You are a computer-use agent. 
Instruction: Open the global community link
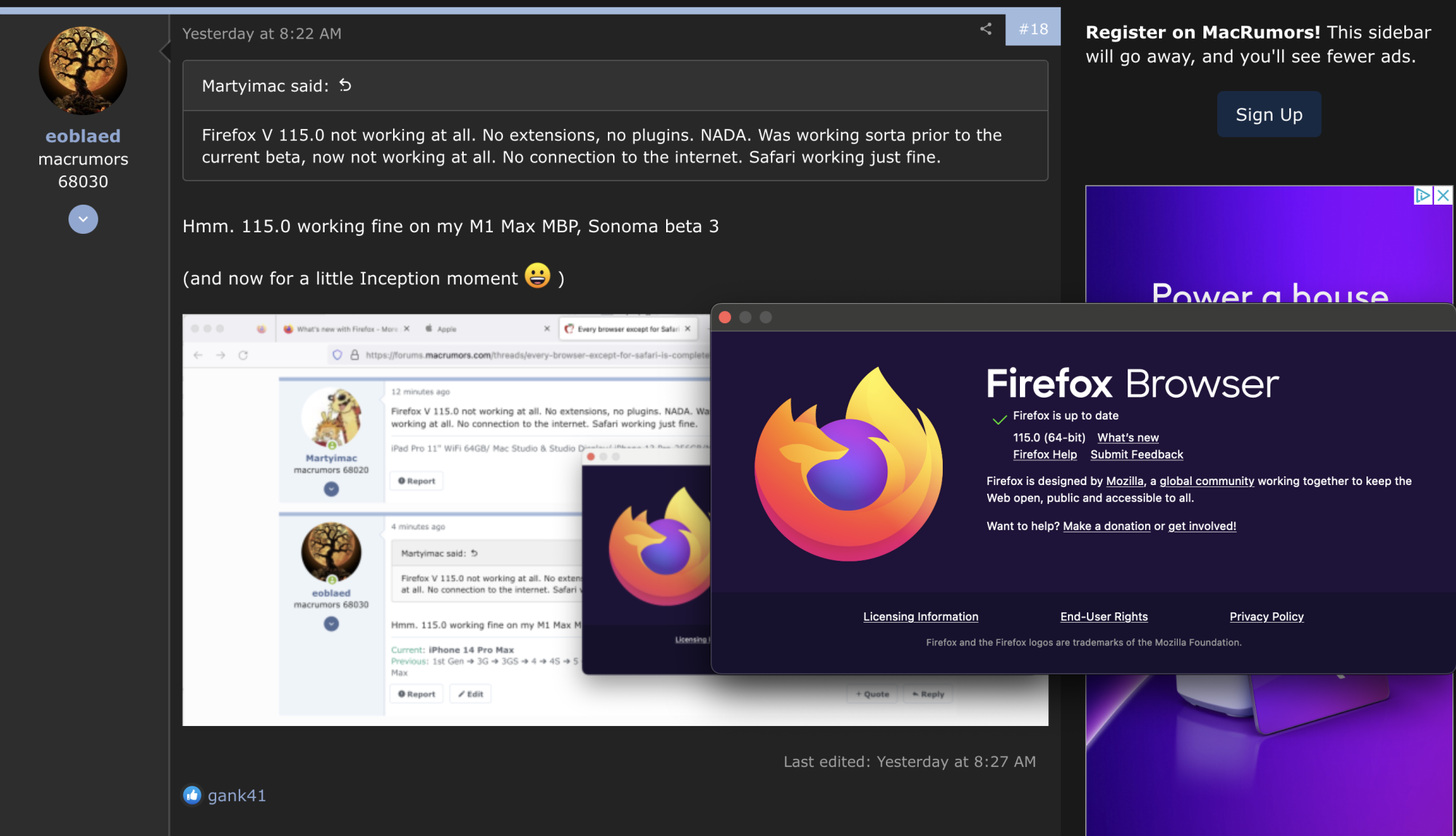pyautogui.click(x=1206, y=481)
